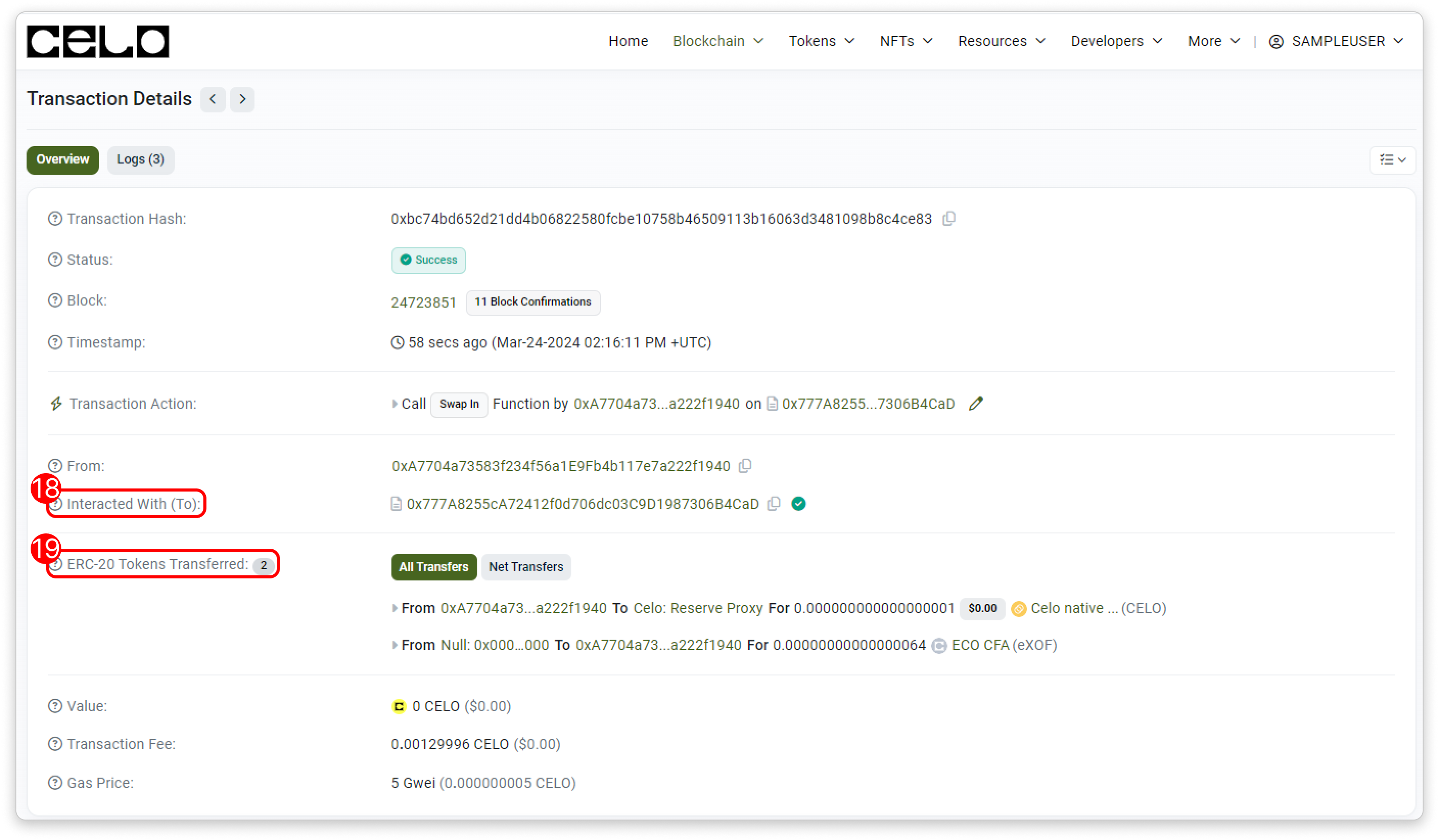Viewport: 1439px width, 840px height.
Task: Click the Celo logo
Action: (x=98, y=42)
